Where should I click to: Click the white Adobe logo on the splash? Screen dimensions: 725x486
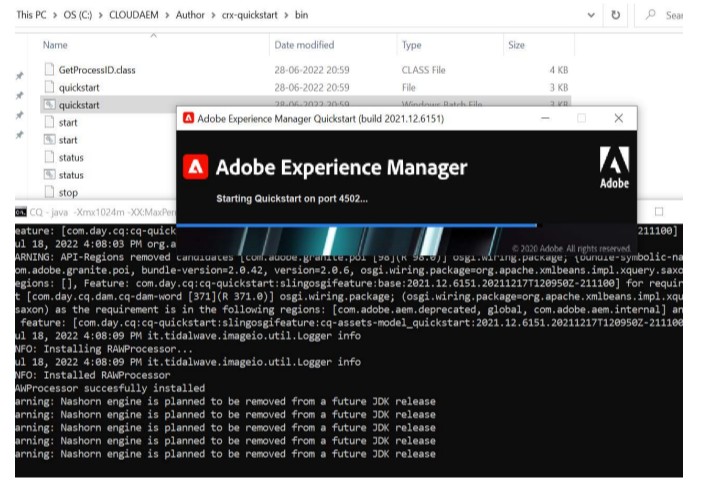614,167
